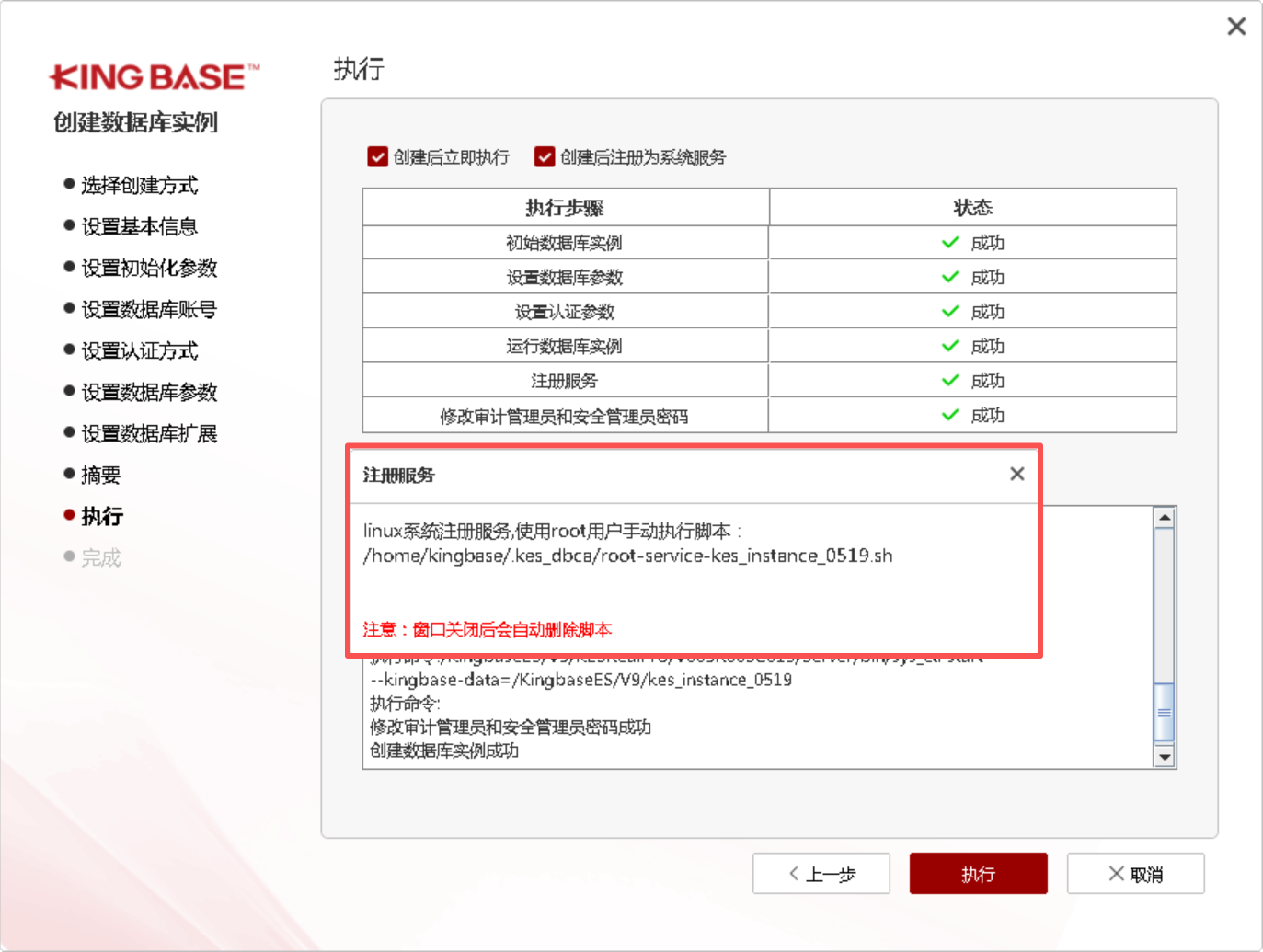Click the 设置数据库参数 row in steps table
Image resolution: width=1263 pixels, height=952 pixels.
coord(769,277)
